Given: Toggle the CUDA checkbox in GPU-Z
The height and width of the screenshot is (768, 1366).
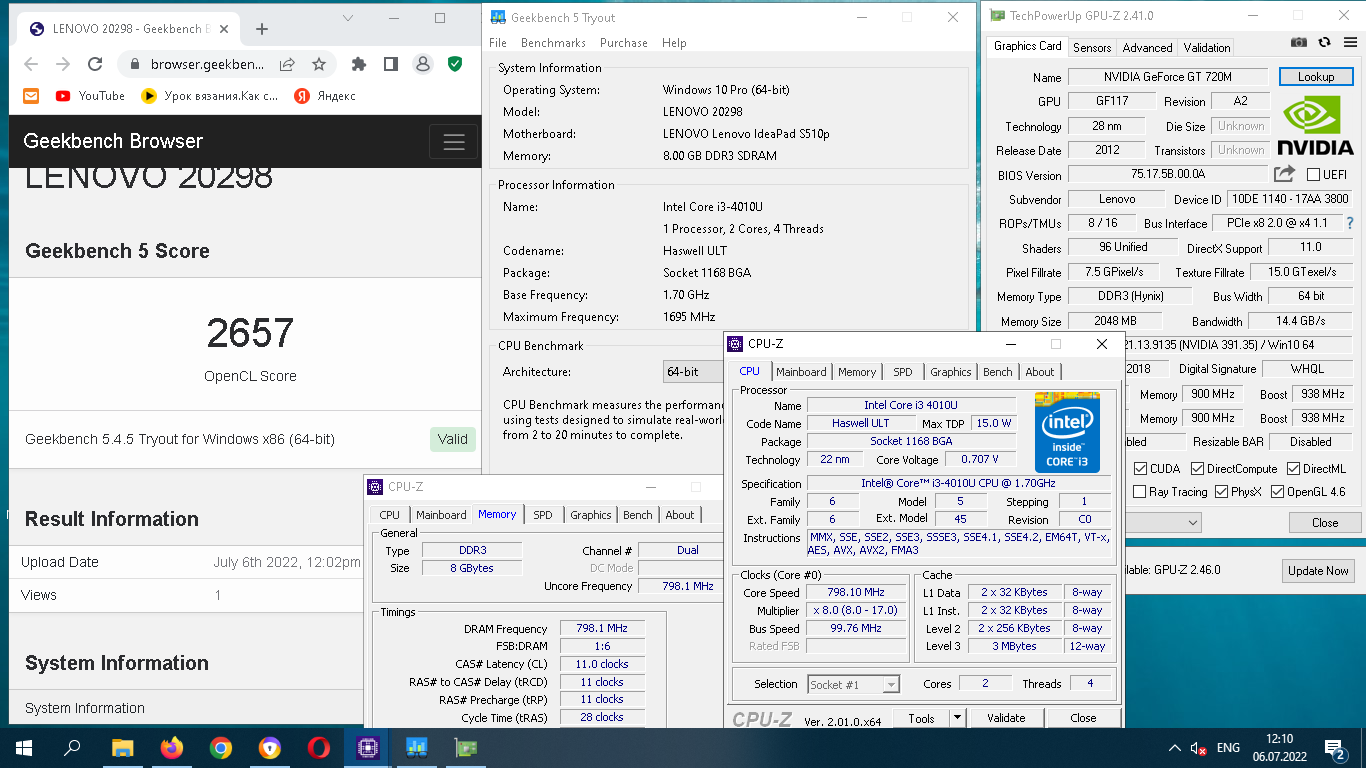Looking at the screenshot, I should [1140, 468].
